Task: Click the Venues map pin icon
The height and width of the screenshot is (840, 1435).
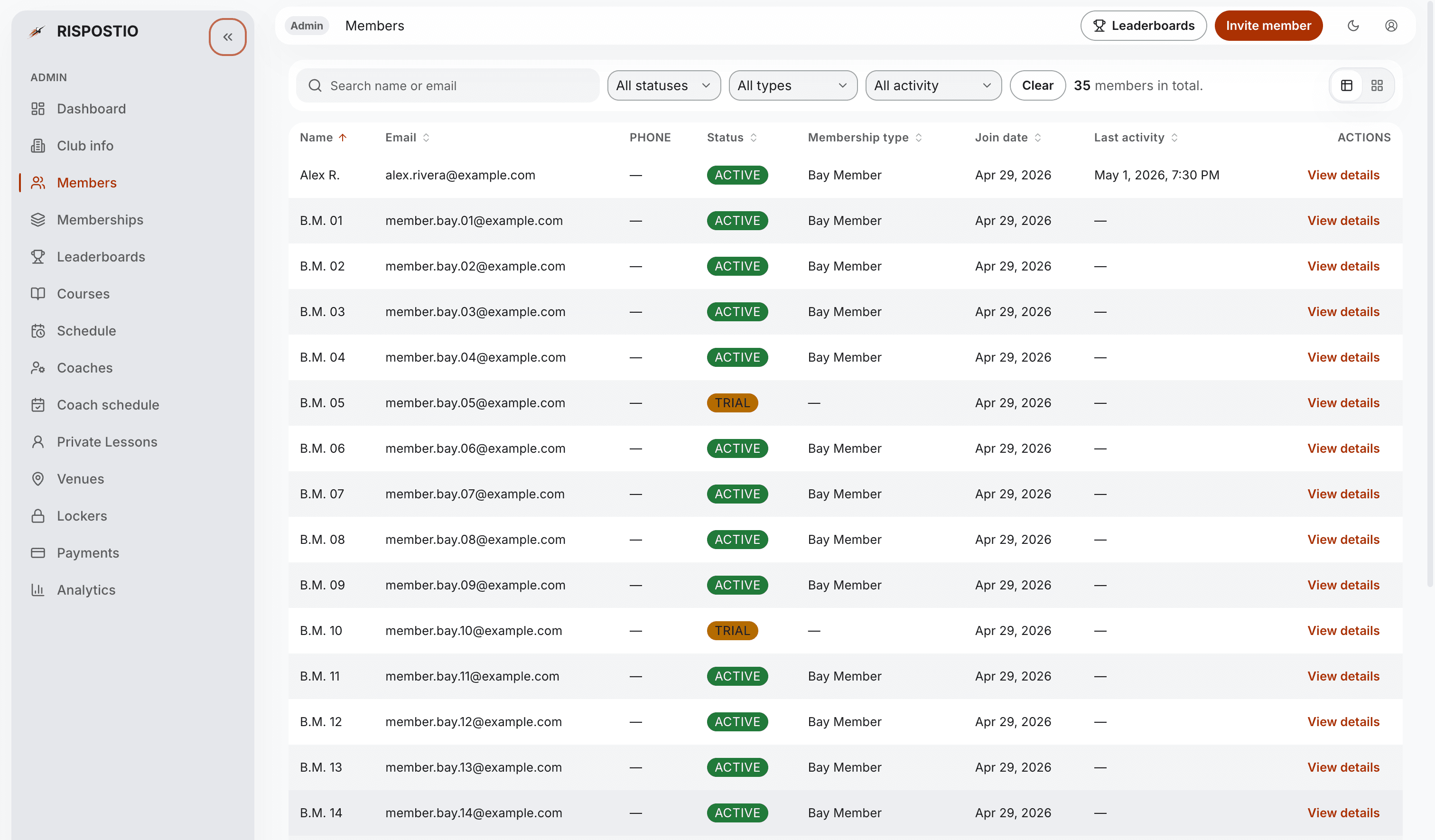Action: (x=37, y=479)
